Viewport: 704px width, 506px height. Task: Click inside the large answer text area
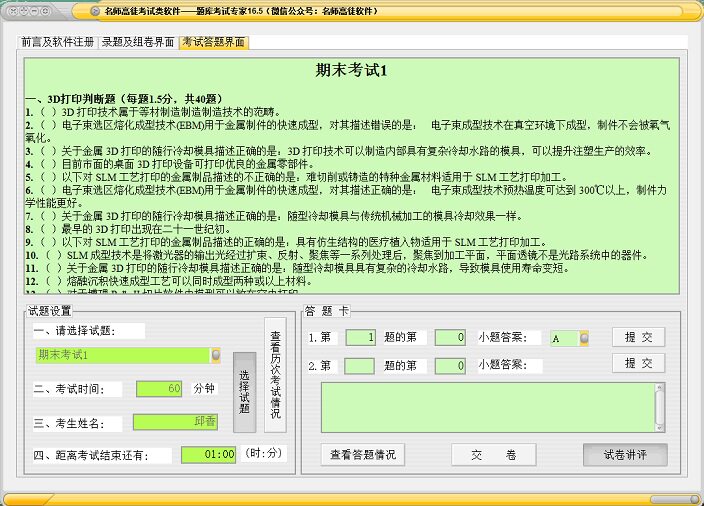(x=488, y=408)
